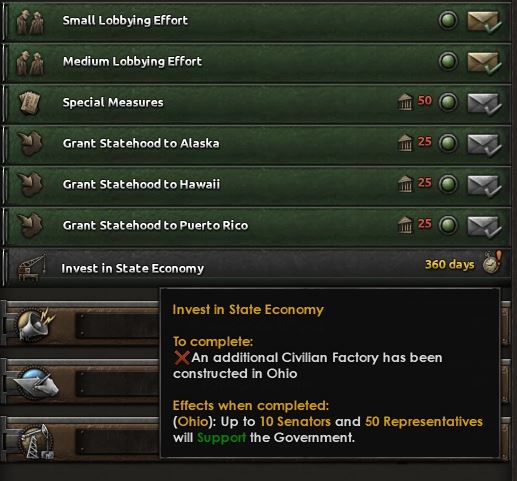The width and height of the screenshot is (517, 481).
Task: Click the envelope notification icon for Medium Lobbying Effort
Action: [x=484, y=62]
